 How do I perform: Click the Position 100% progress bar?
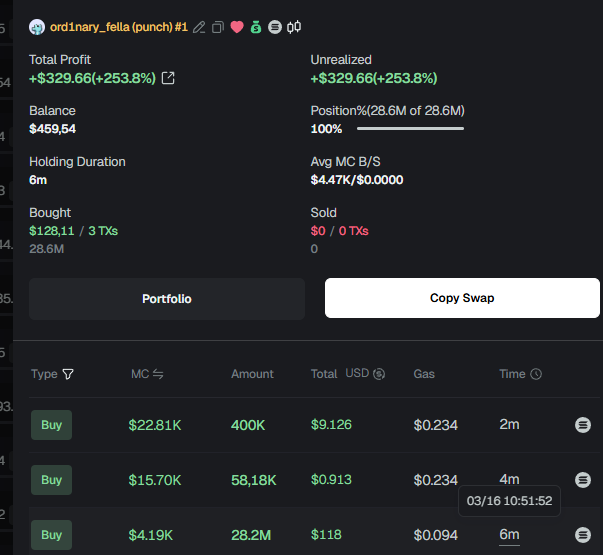point(410,128)
